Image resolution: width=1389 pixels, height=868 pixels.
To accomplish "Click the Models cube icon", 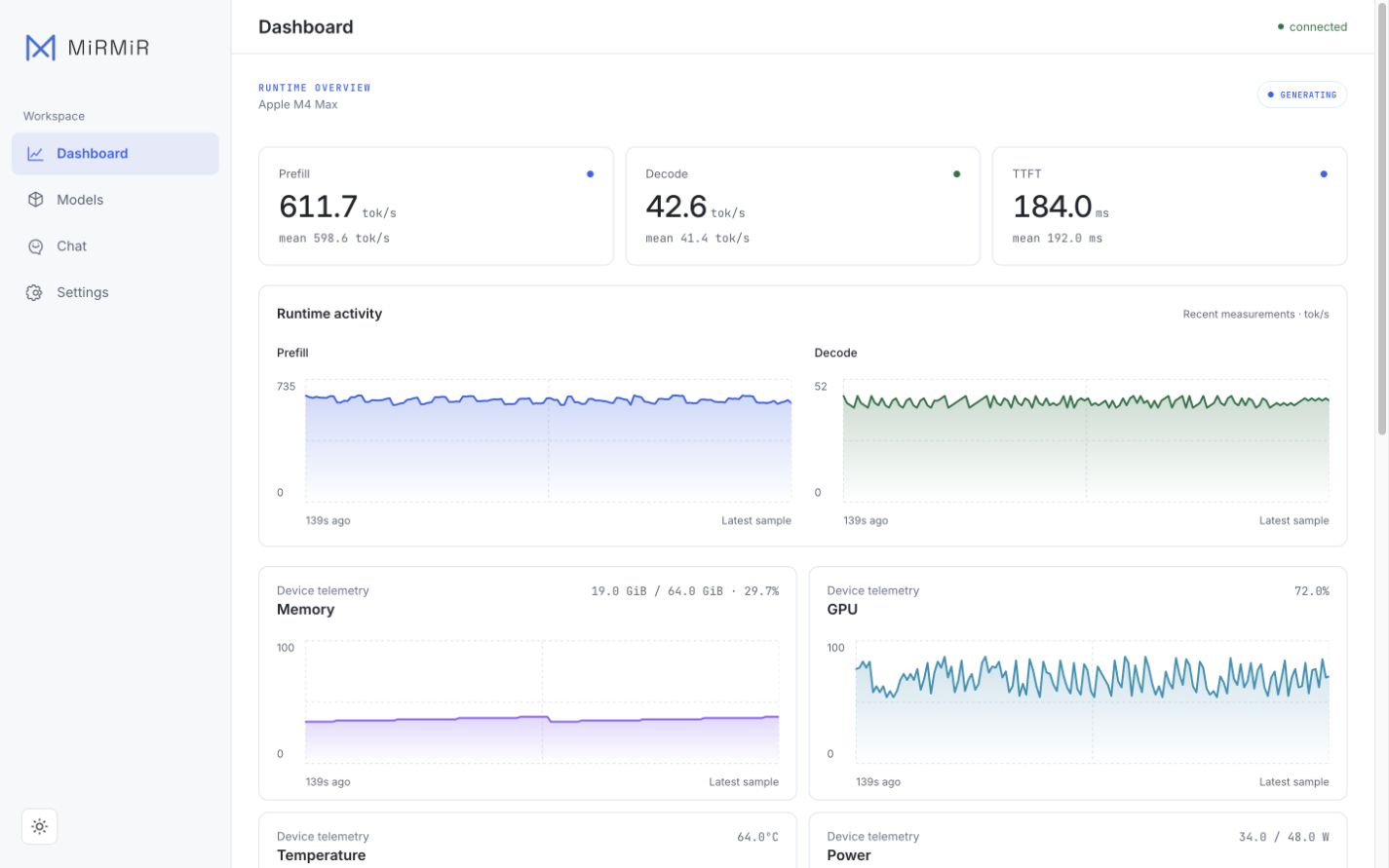I will [35, 200].
